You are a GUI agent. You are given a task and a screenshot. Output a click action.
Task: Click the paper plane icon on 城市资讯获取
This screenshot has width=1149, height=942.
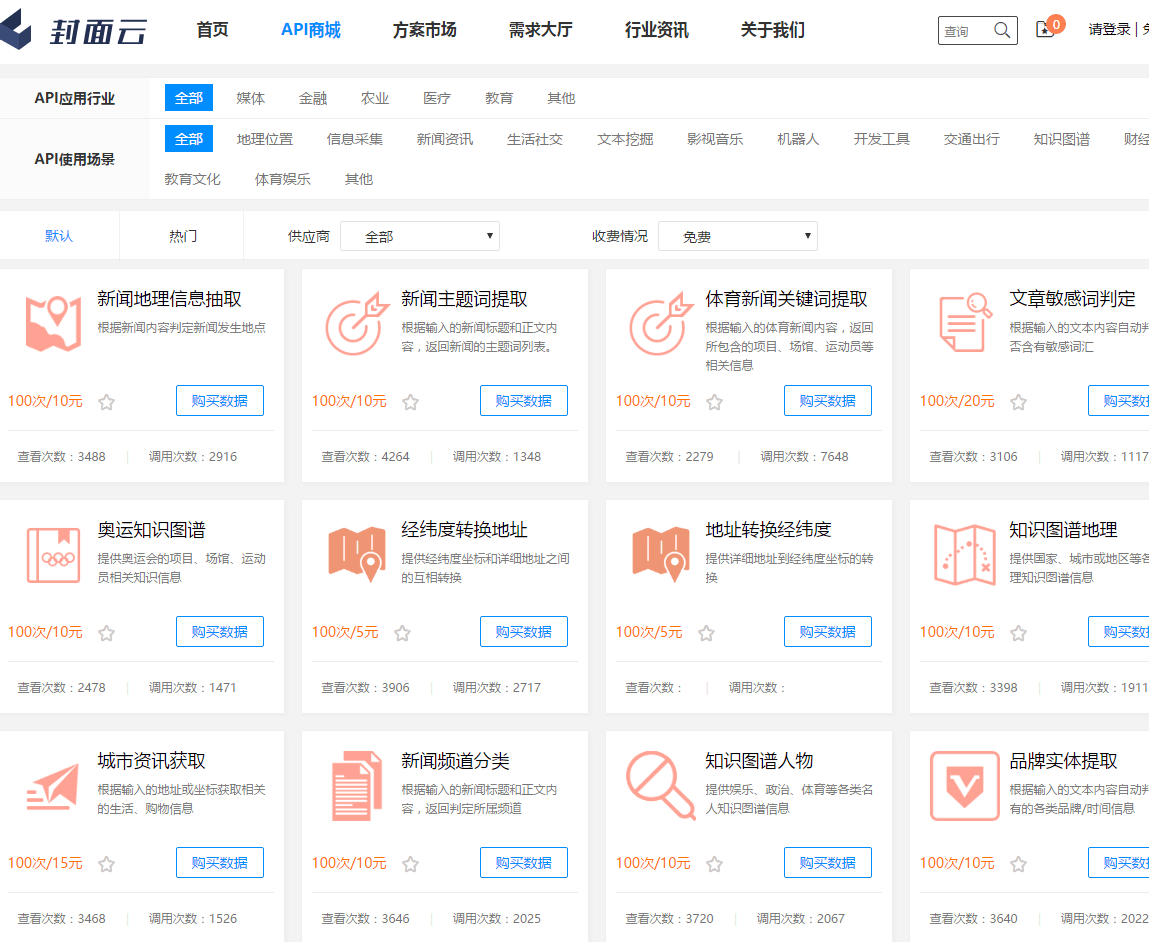pos(52,783)
